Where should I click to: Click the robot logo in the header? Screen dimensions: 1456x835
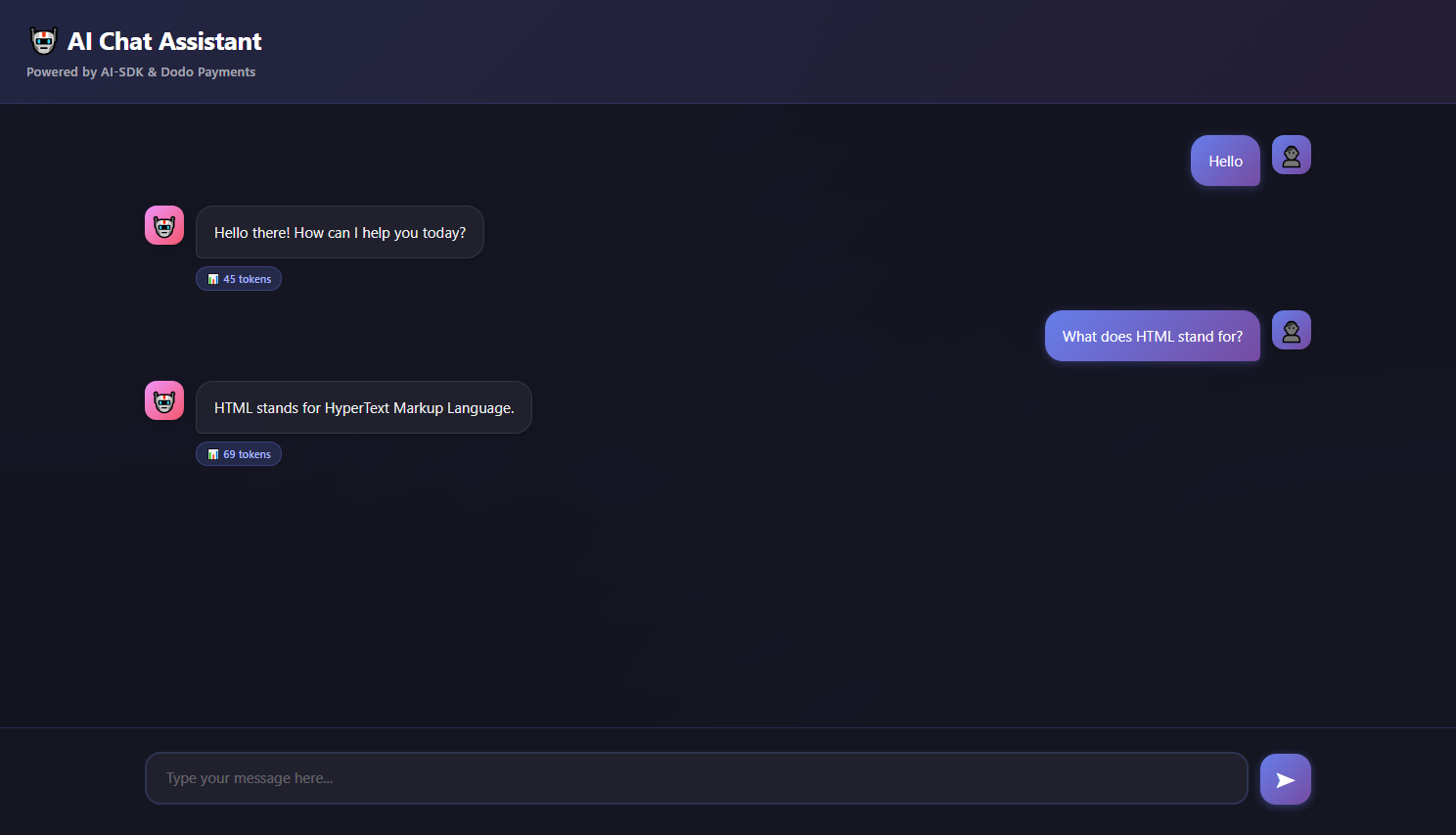coord(43,40)
